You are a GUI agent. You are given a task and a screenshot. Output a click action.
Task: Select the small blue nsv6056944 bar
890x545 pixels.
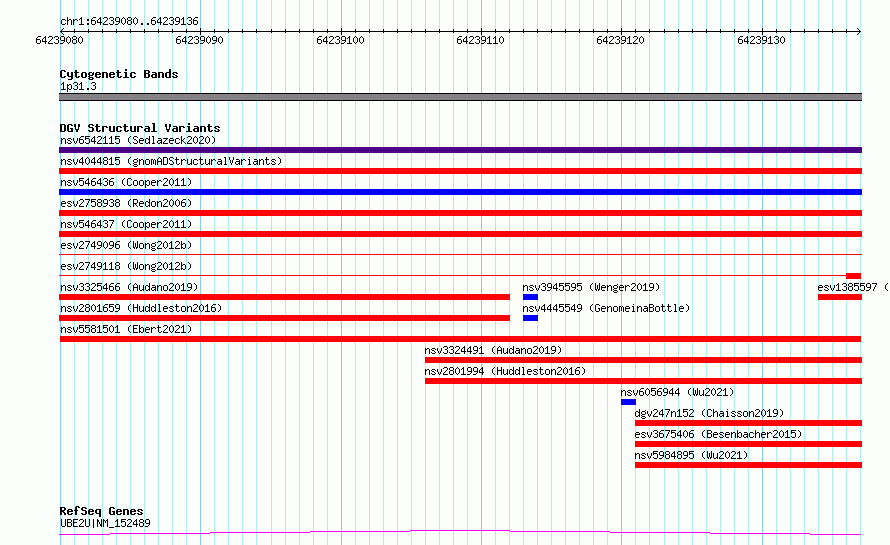coord(628,402)
